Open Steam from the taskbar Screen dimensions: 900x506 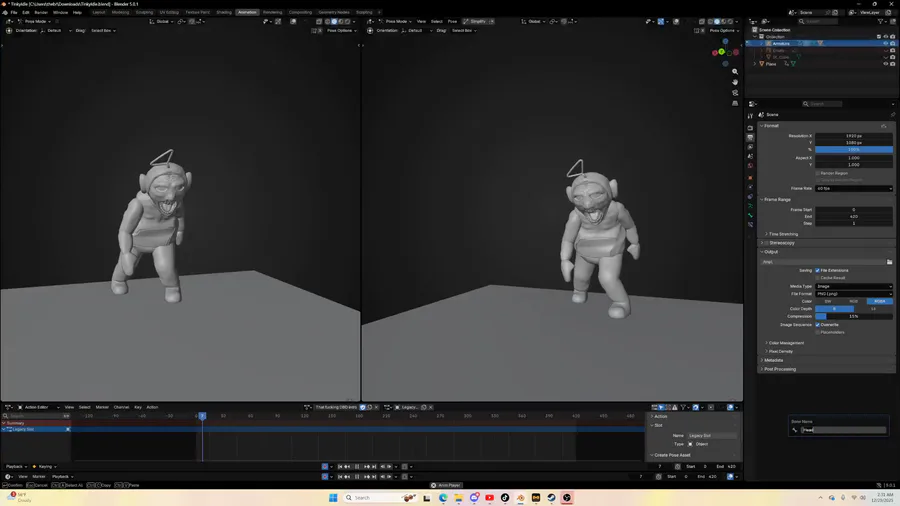[x=551, y=497]
